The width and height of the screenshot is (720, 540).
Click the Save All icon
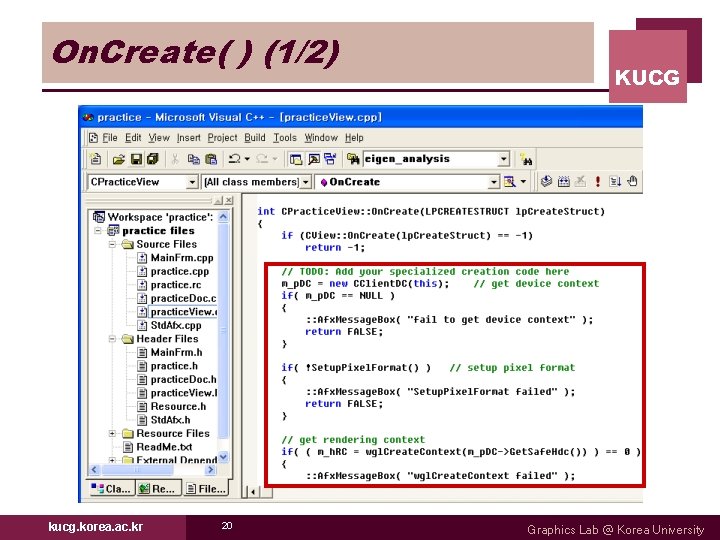point(152,159)
